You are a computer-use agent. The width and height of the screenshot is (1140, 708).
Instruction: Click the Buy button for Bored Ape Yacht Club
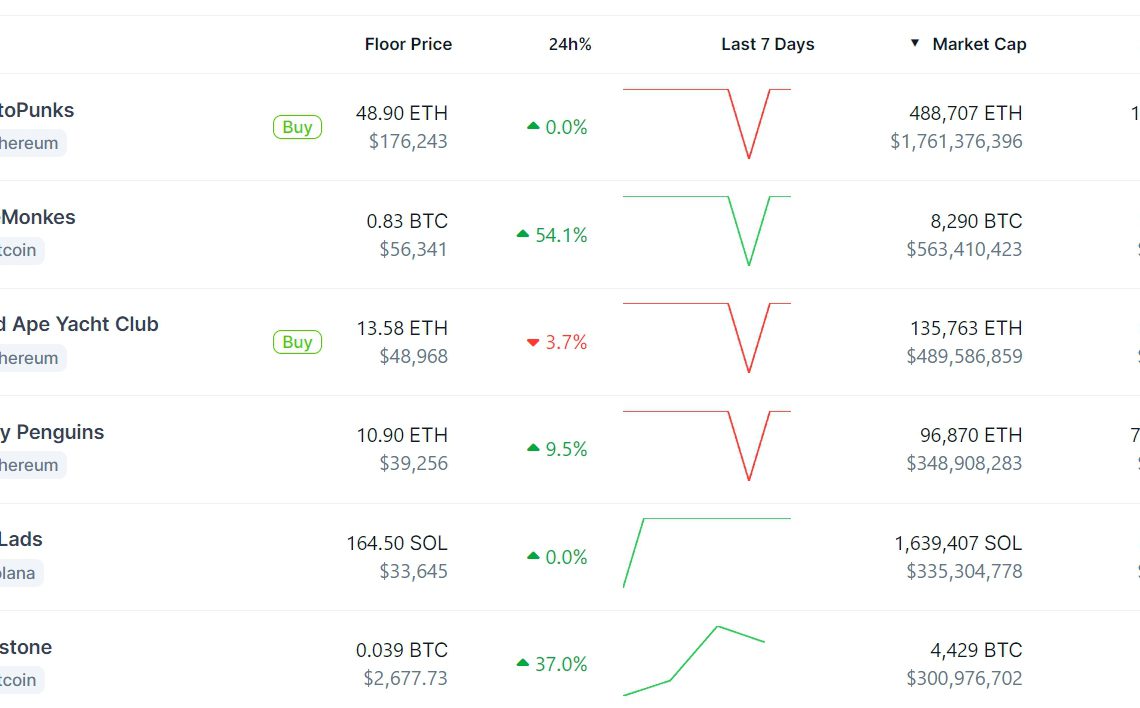click(297, 342)
